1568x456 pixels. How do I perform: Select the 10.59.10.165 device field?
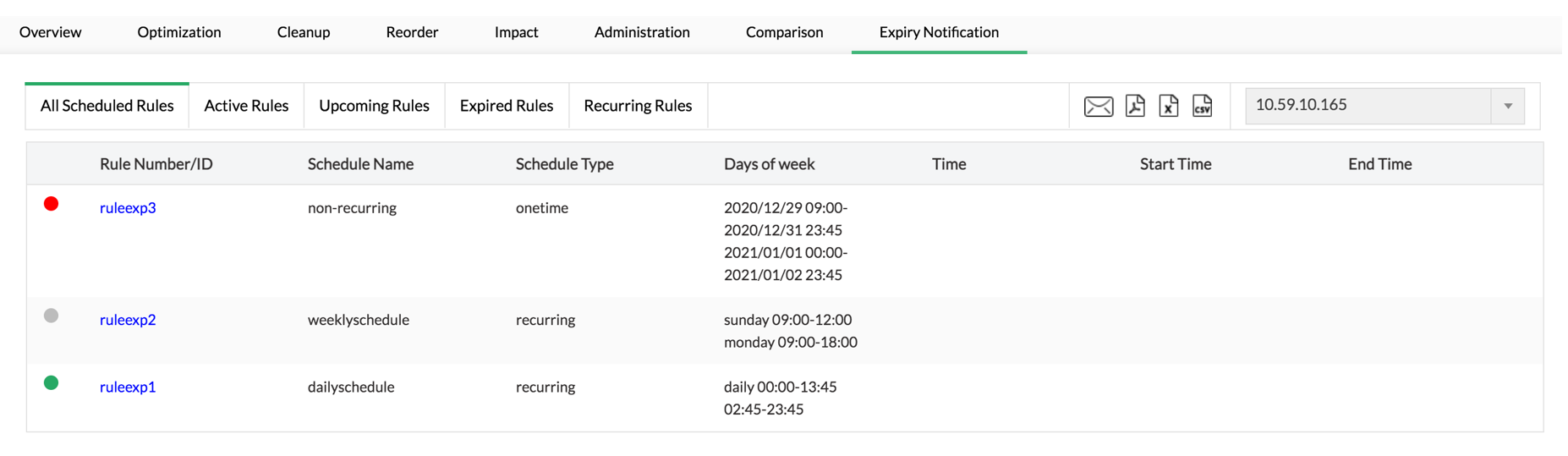pyautogui.click(x=1367, y=106)
